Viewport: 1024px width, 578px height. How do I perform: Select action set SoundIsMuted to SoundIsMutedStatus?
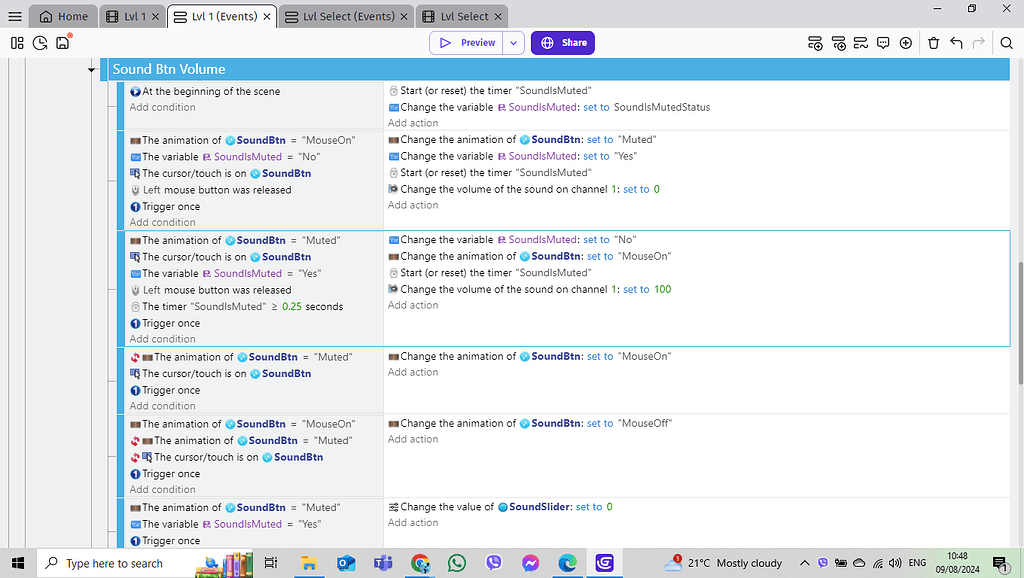[x=549, y=107]
